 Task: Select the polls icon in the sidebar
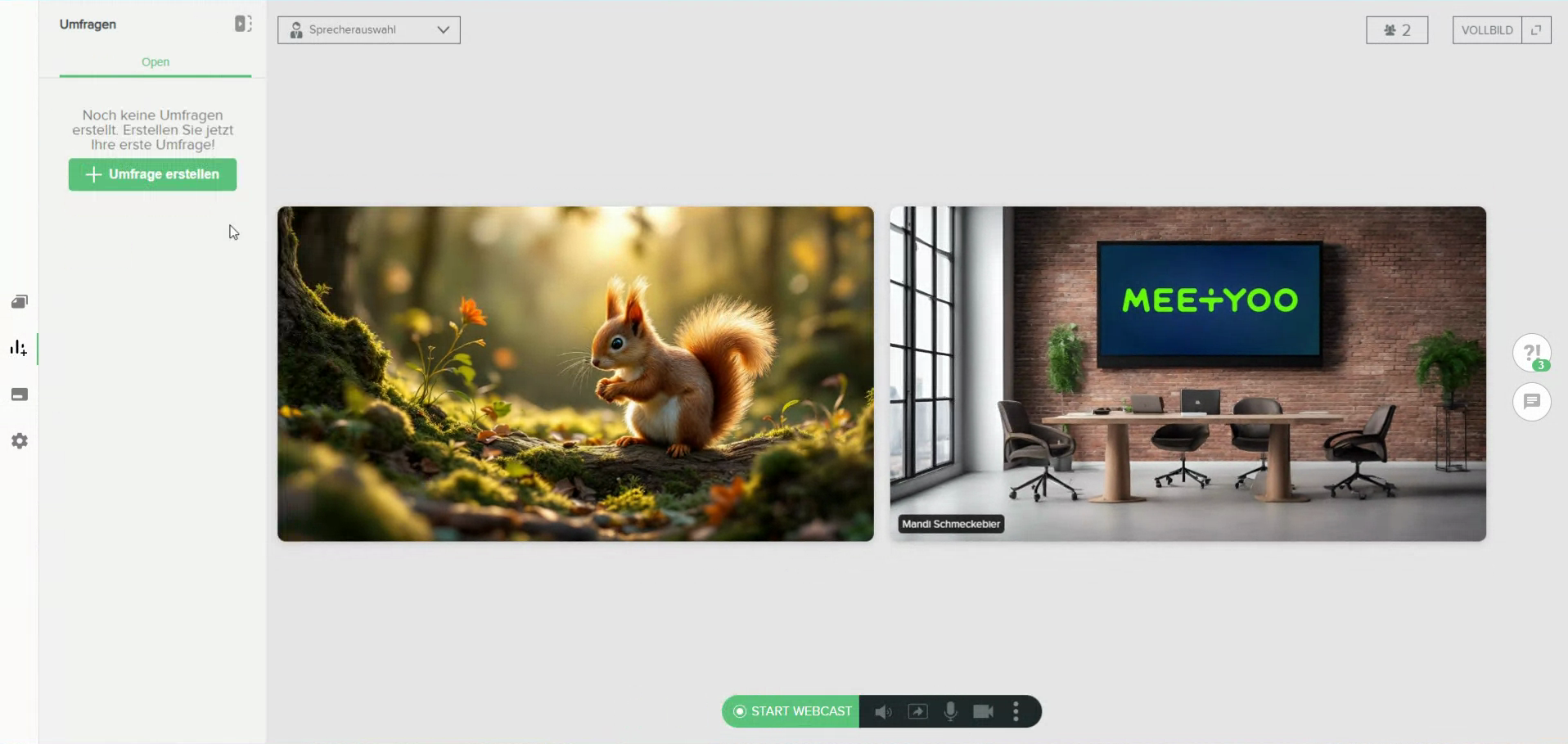coord(19,349)
